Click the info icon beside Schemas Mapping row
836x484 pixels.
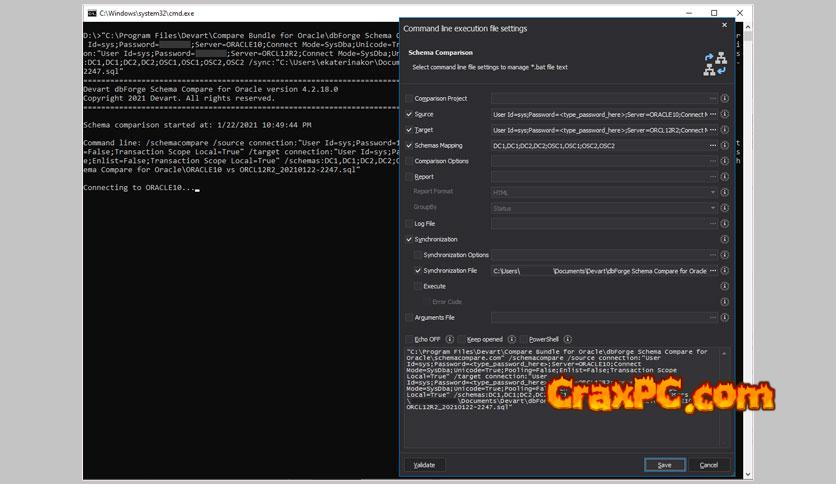tap(724, 146)
